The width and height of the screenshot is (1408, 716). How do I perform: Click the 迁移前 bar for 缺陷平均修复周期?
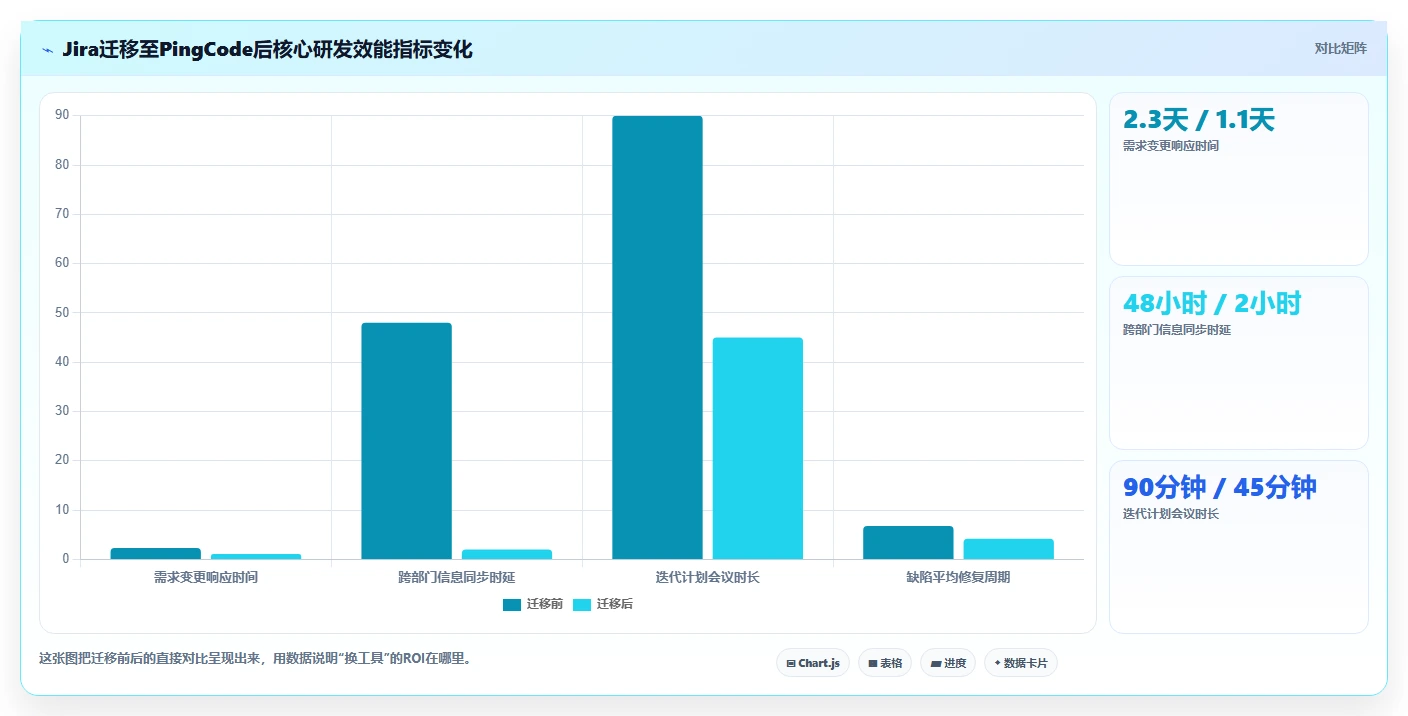[908, 542]
